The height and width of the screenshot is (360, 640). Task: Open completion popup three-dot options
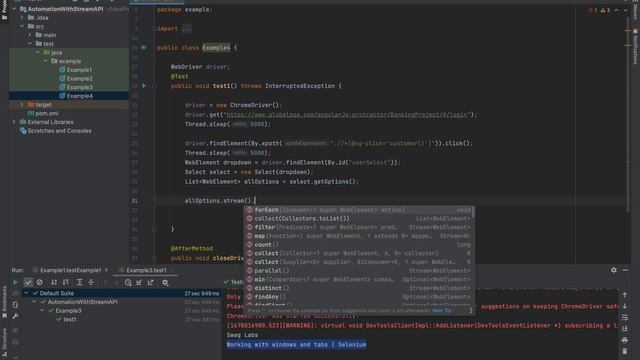tap(471, 311)
